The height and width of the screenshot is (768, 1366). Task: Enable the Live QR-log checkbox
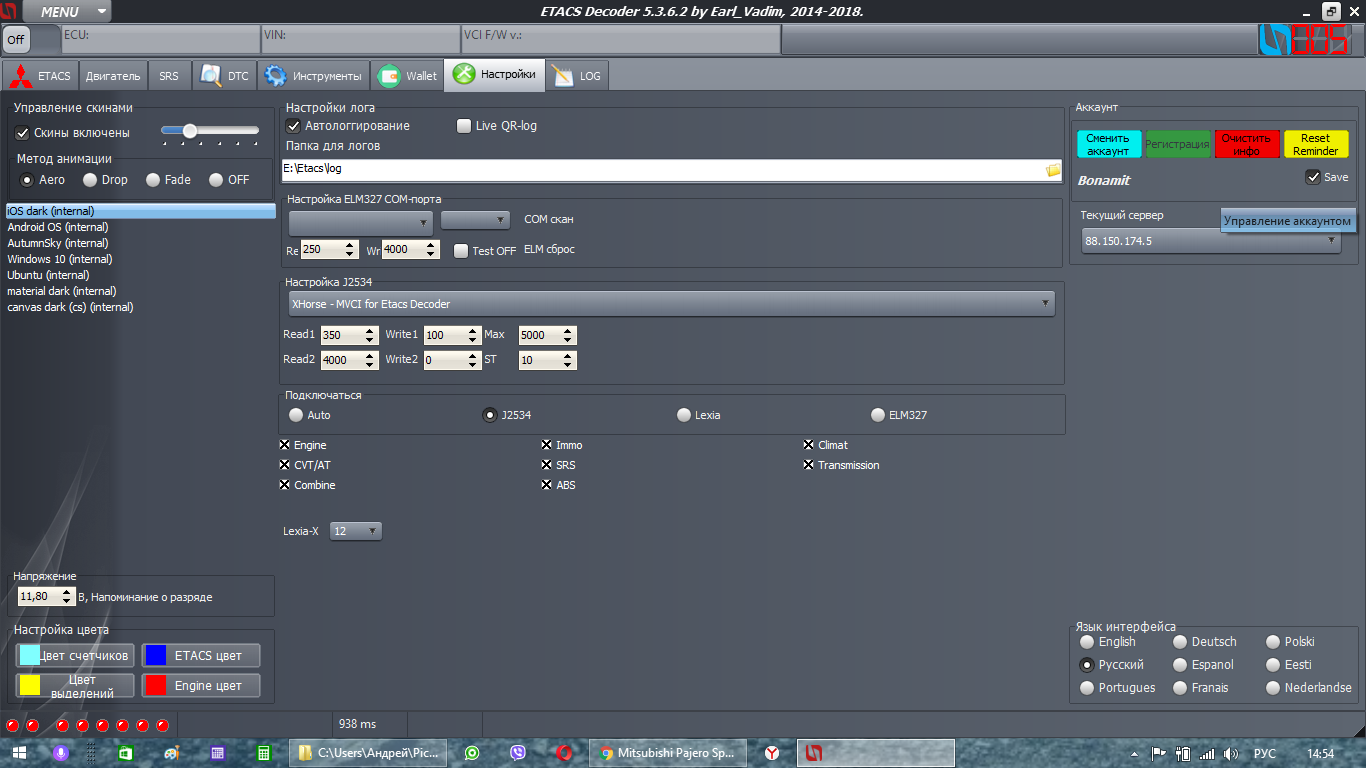(x=464, y=126)
